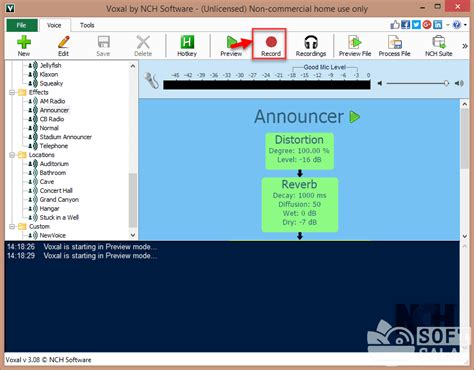Select the Grand Canyon location voice
This screenshot has width=474, height=370.
point(59,200)
